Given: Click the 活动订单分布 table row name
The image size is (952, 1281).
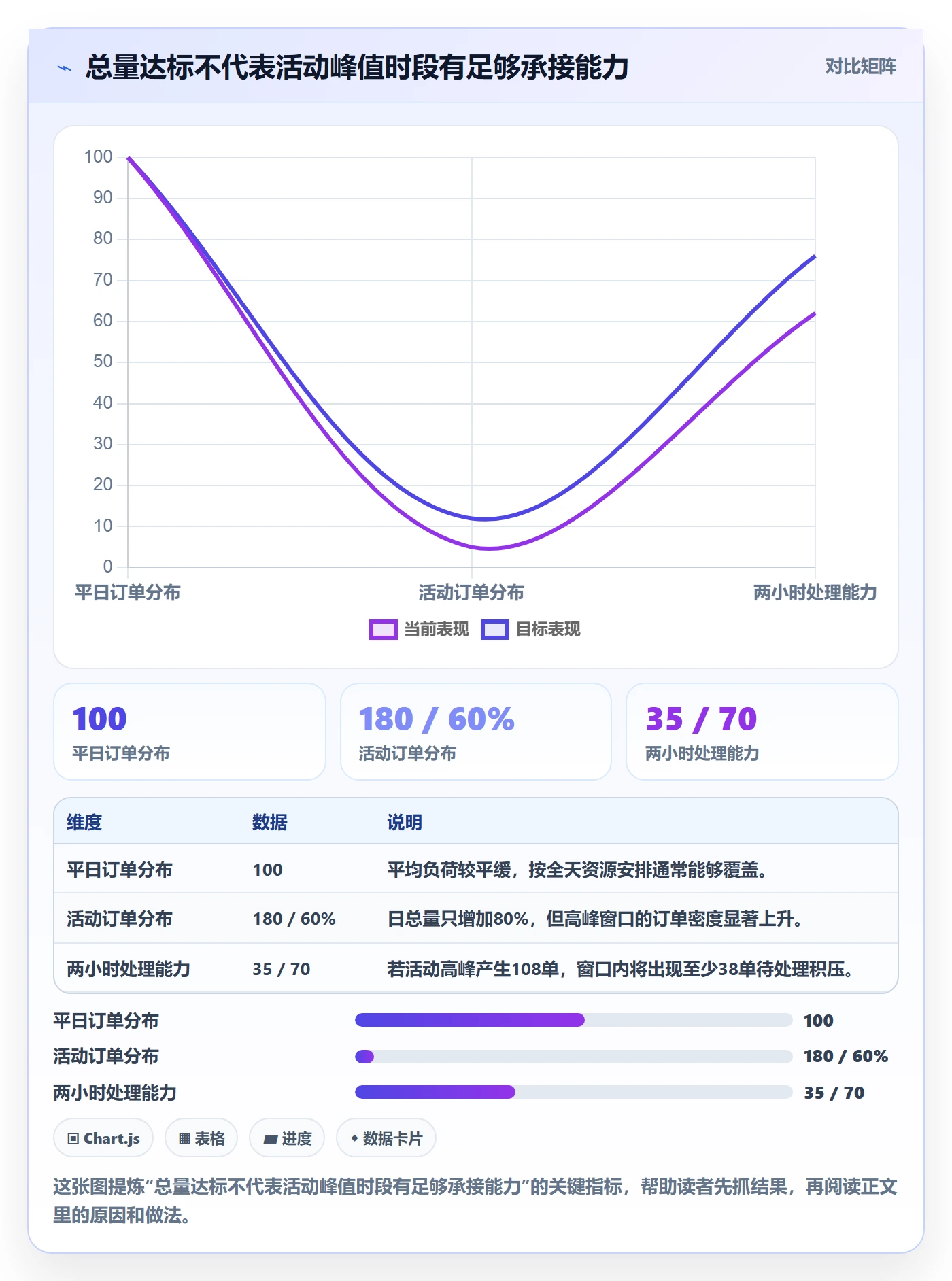Looking at the screenshot, I should coord(120,919).
